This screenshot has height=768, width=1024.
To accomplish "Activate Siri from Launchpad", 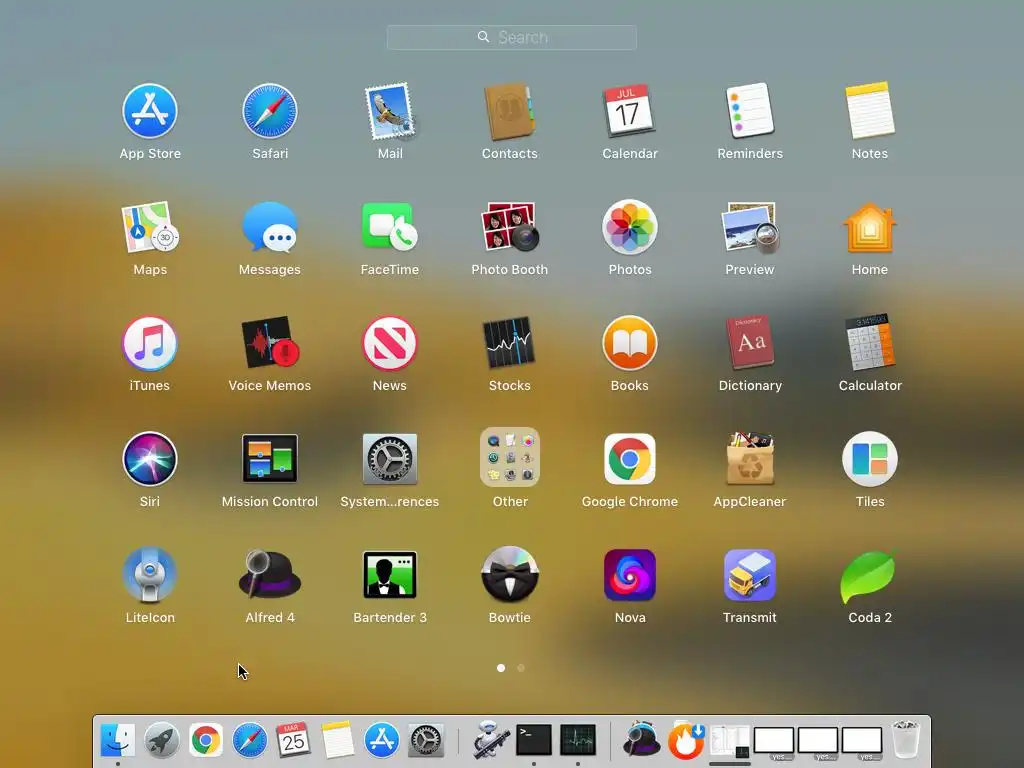I will 150,459.
